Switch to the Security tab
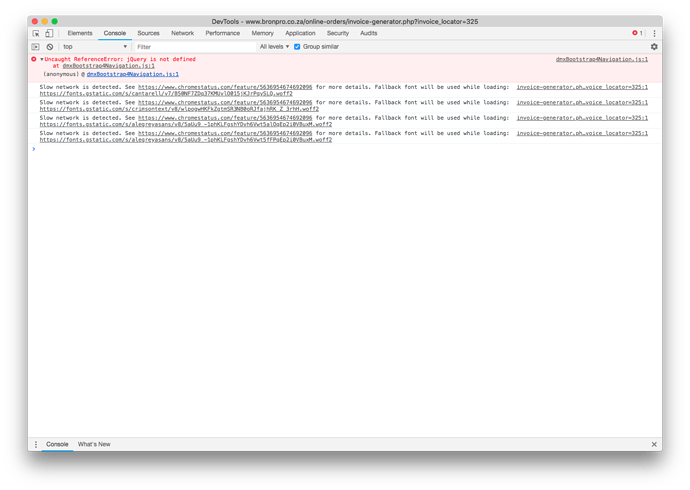Image resolution: width=690 pixels, height=490 pixels. pos(338,33)
